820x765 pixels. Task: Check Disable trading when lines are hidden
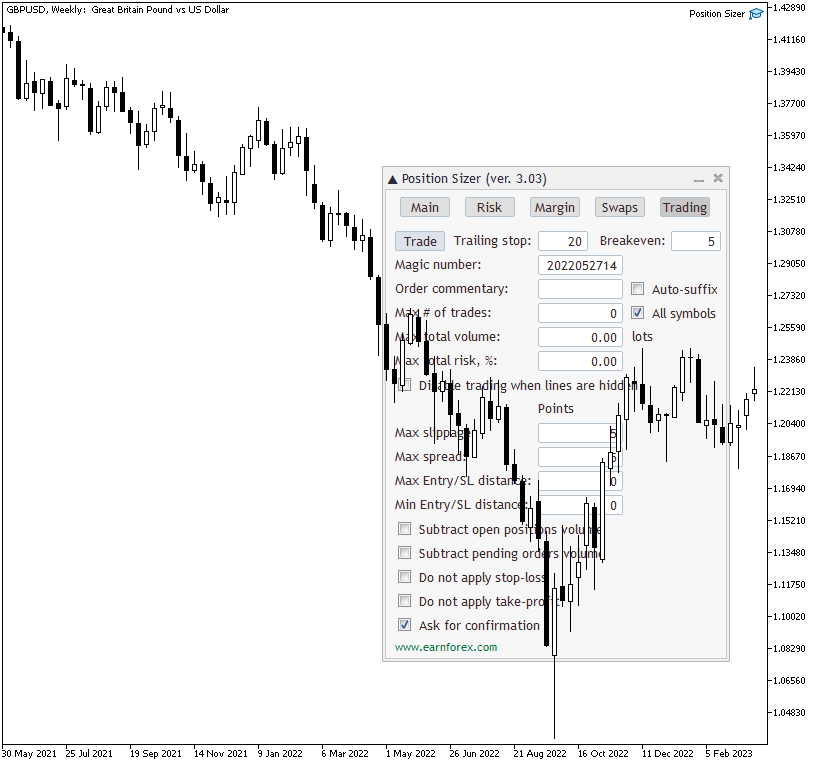click(405, 385)
